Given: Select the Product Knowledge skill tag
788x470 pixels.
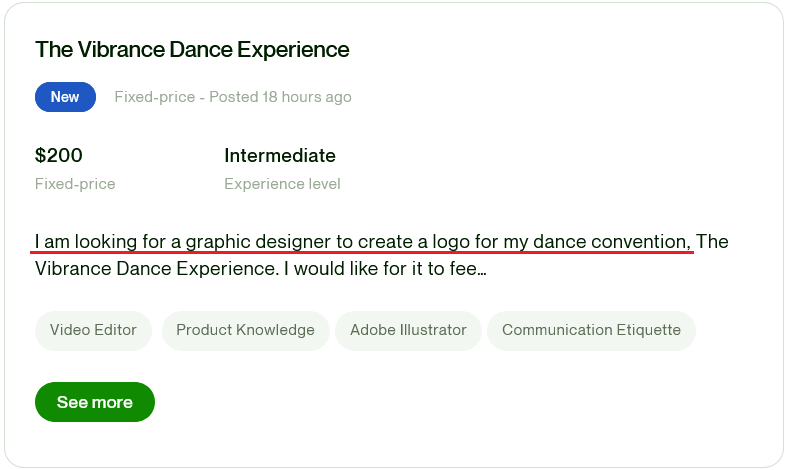Looking at the screenshot, I should click(x=245, y=330).
